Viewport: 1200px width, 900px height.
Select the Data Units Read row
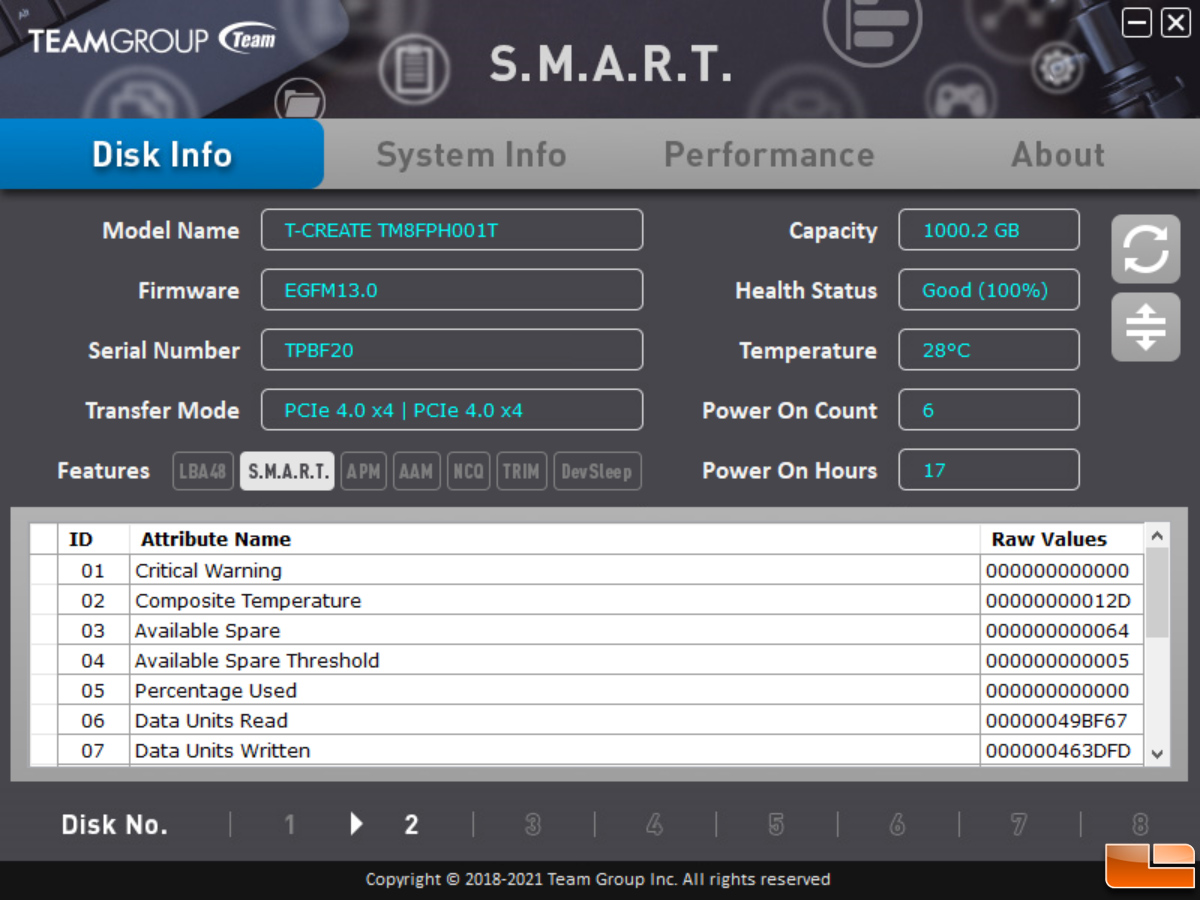[x=587, y=721]
